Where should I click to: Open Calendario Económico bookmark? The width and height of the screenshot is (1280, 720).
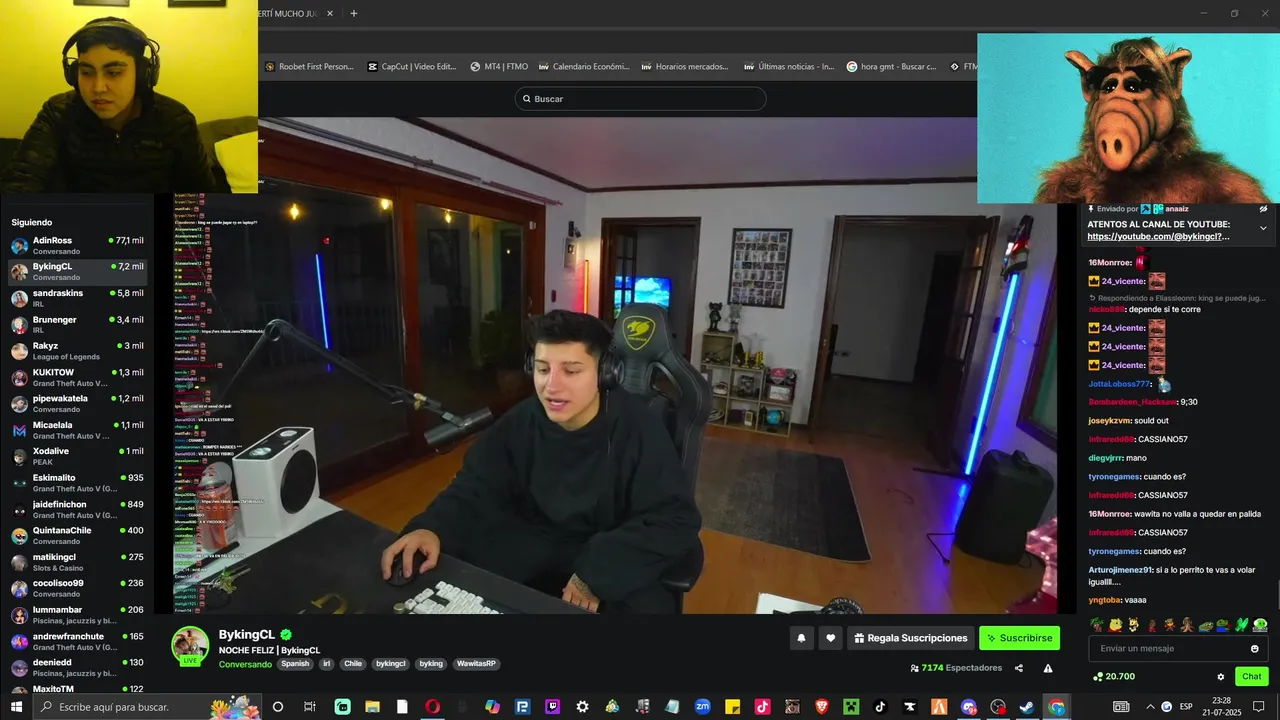click(x=584, y=67)
